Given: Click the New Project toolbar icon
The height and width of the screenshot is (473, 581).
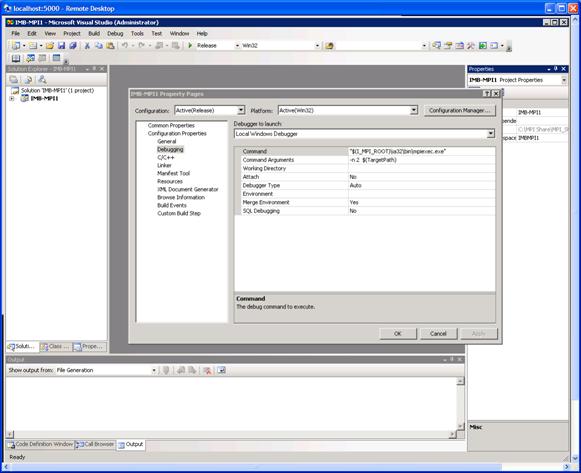Looking at the screenshot, I should (x=16, y=46).
